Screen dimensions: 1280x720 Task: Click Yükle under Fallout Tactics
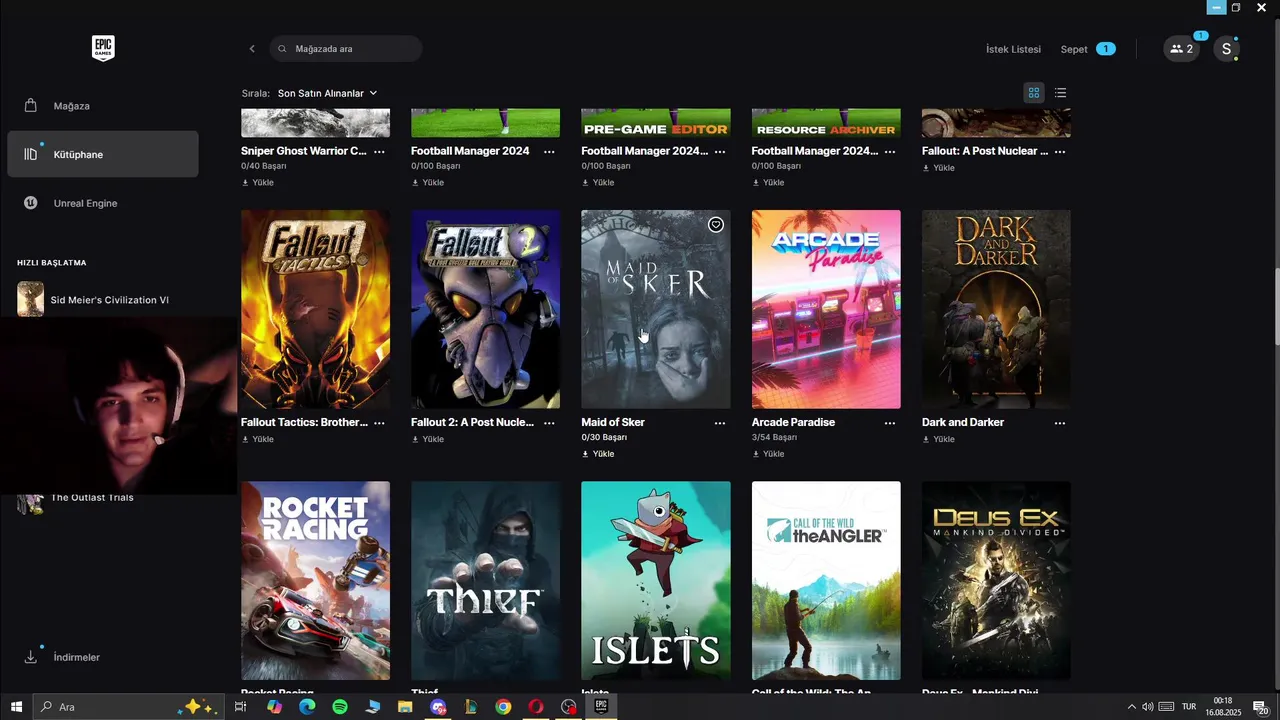258,439
